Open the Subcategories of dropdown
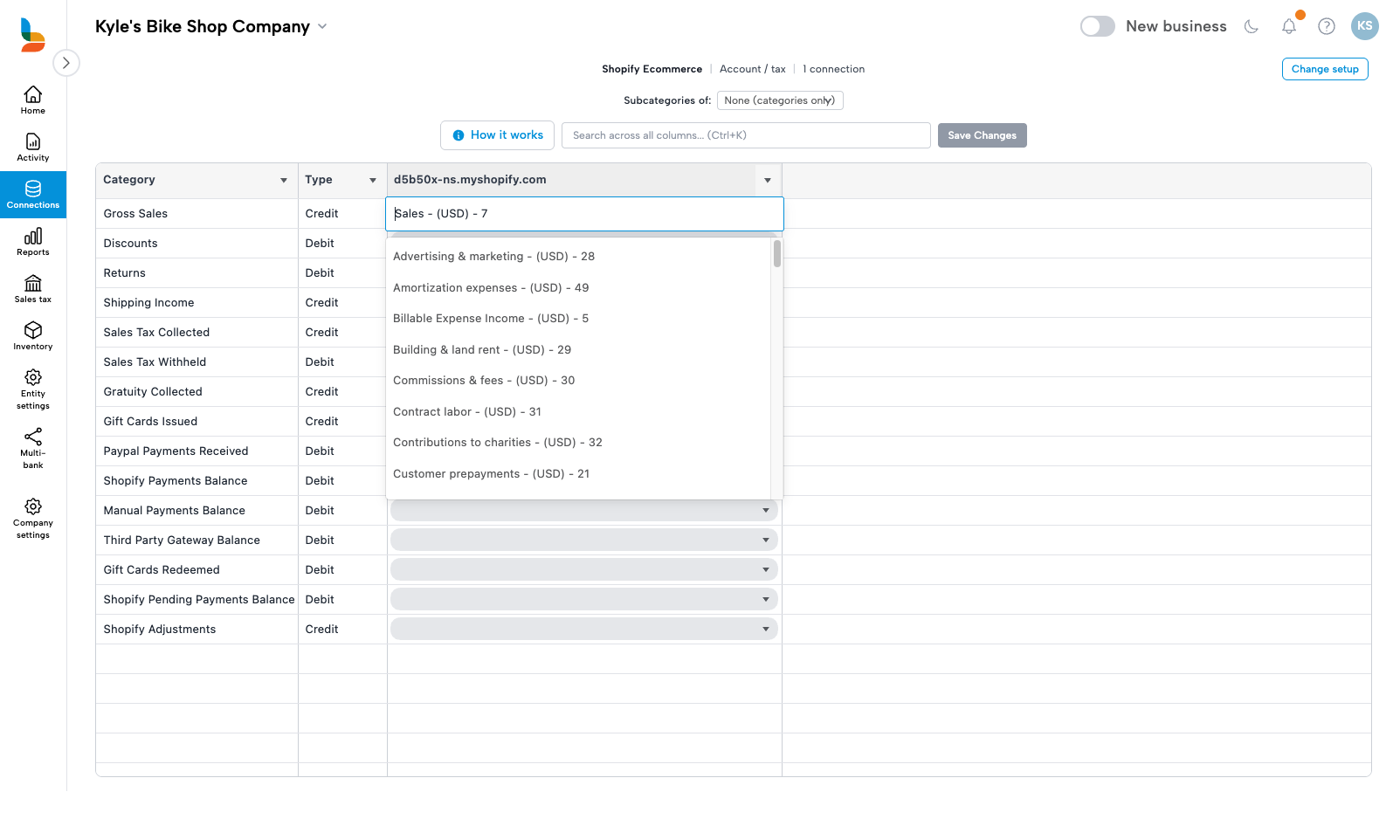Image resolution: width=1400 pixels, height=840 pixels. pyautogui.click(x=780, y=100)
